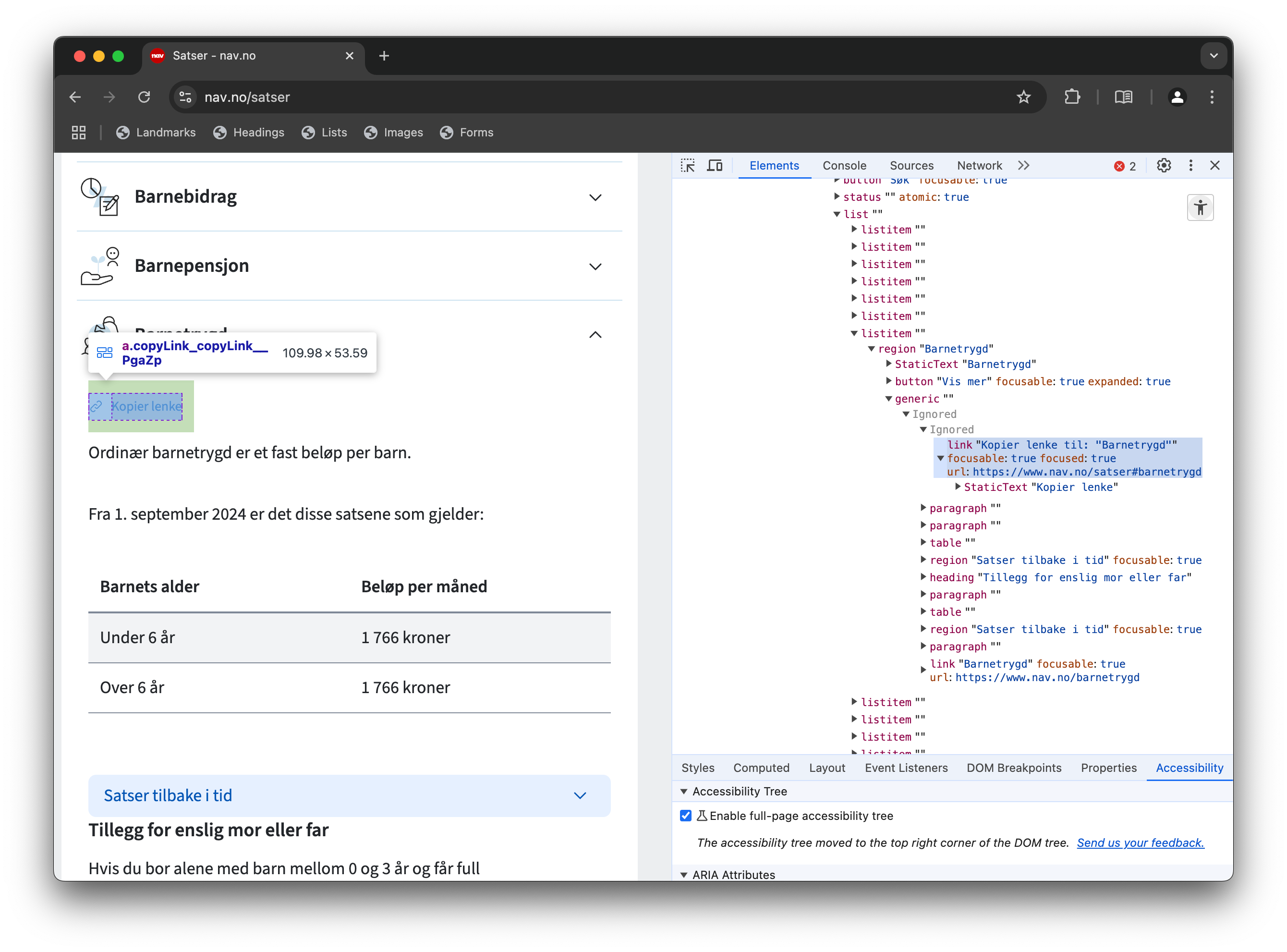
Task: Click the red error count badge
Action: pos(1124,167)
